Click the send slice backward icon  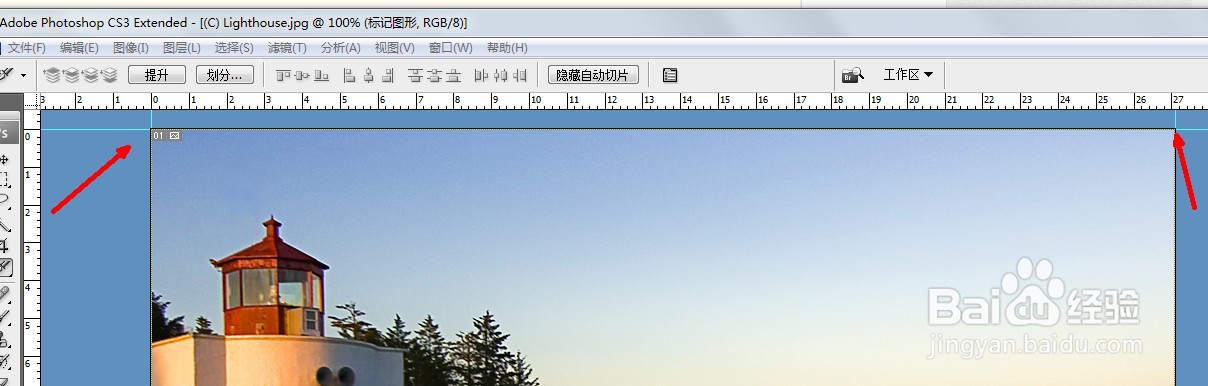click(x=91, y=75)
